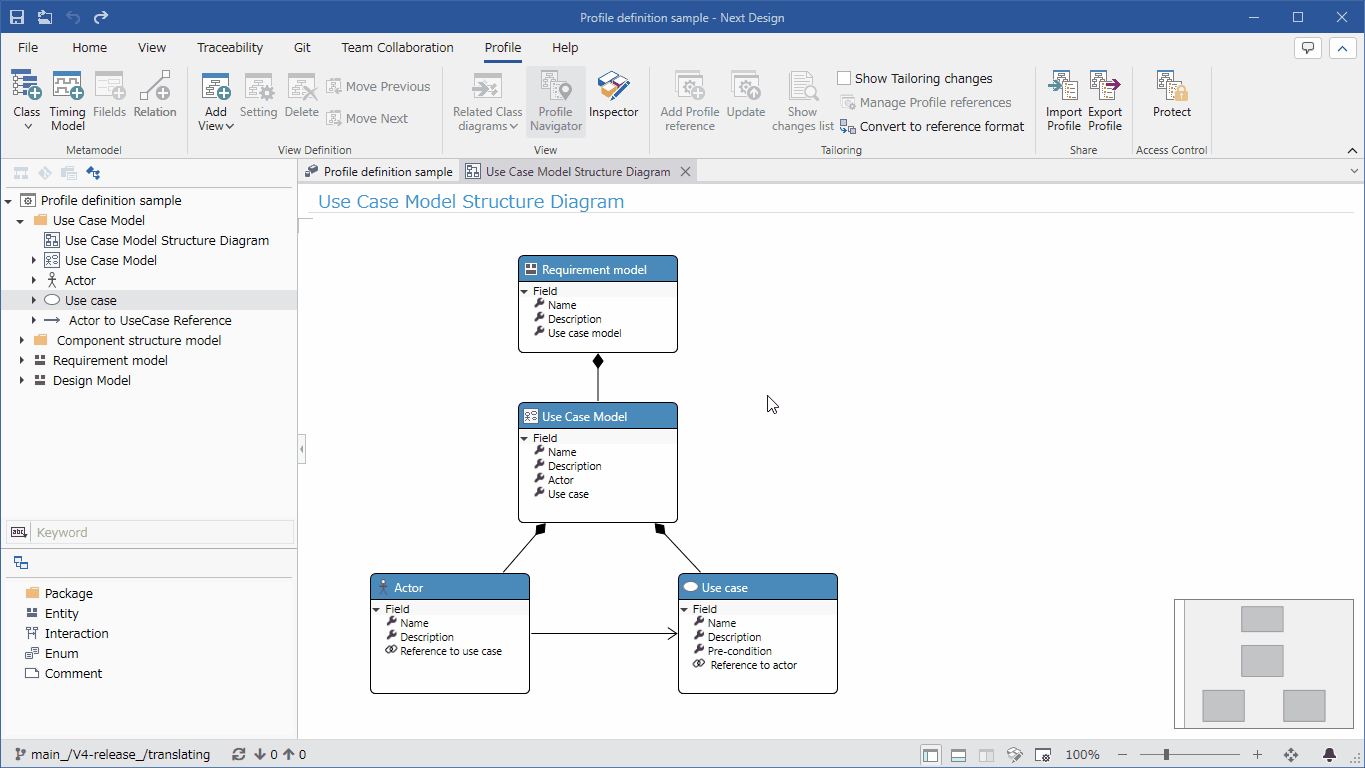Click Convert to reference format
The height and width of the screenshot is (768, 1365).
point(932,126)
